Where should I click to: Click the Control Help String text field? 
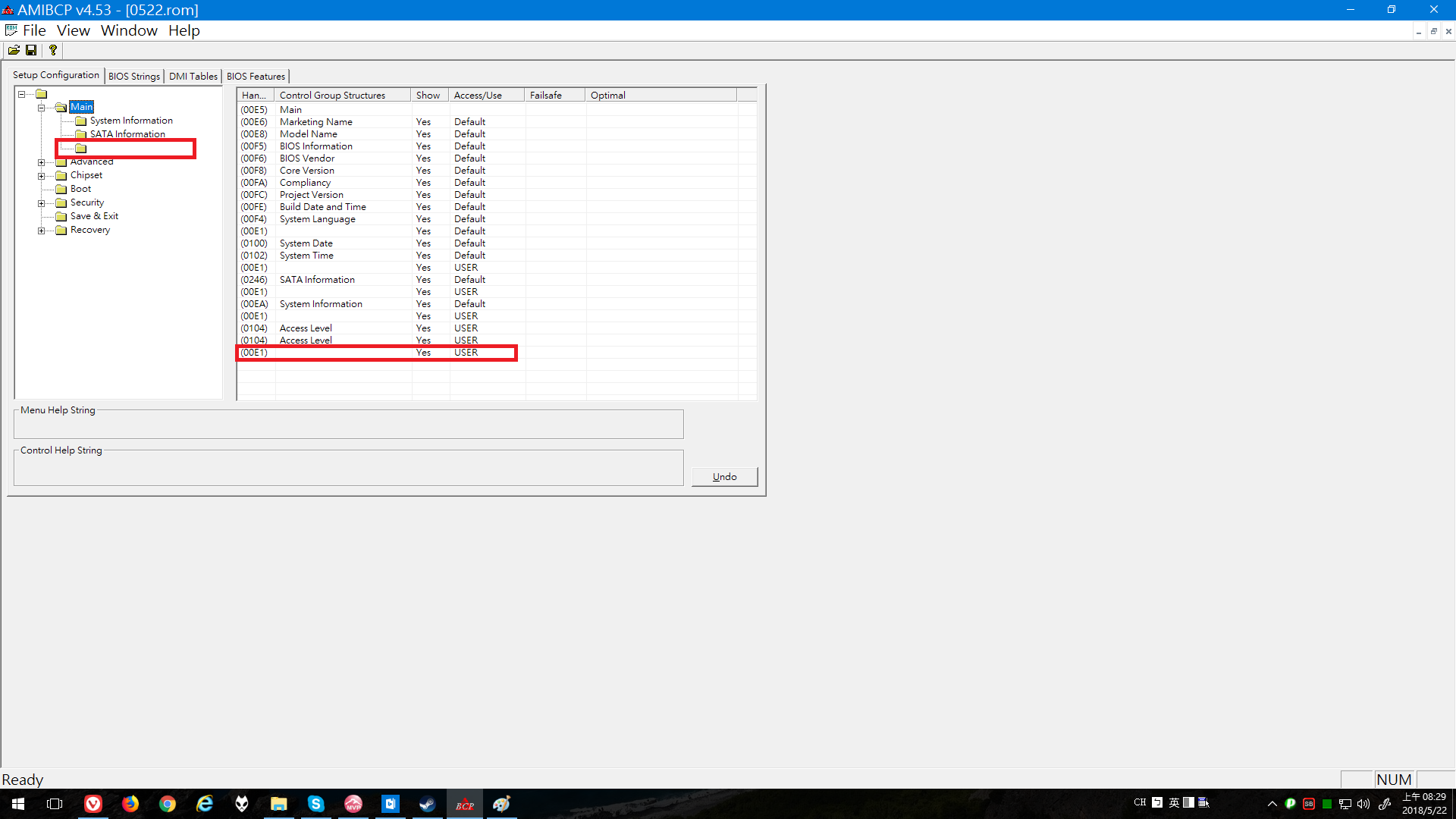pyautogui.click(x=348, y=469)
